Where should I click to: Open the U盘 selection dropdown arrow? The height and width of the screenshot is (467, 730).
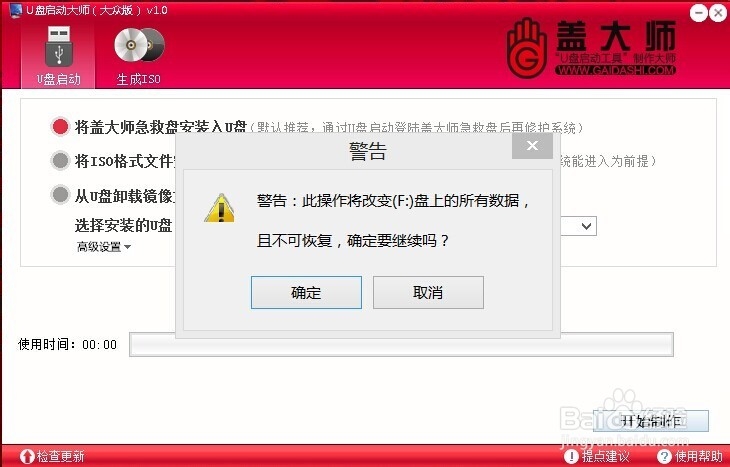pos(586,226)
